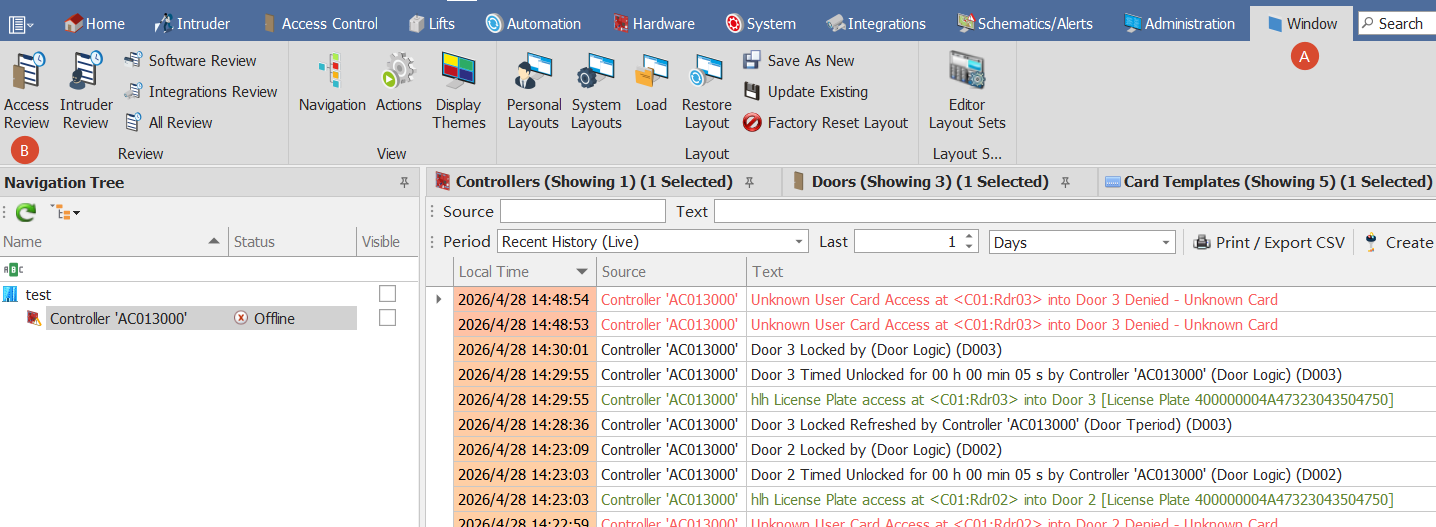1436x527 pixels.
Task: Toggle Visible checkbox for Controller 'AC013000'
Action: coord(387,318)
